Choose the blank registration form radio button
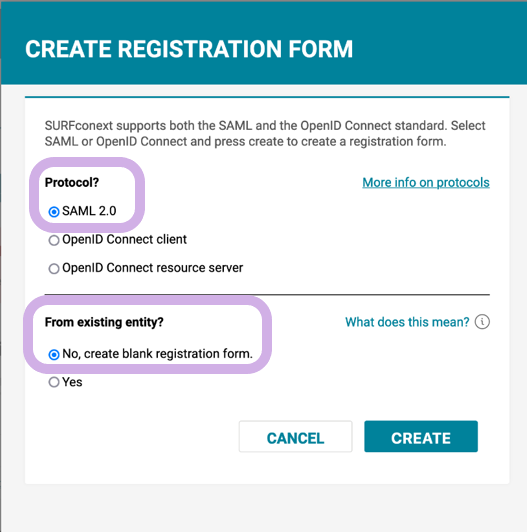Screen dimensions: 527x532 pos(54,355)
